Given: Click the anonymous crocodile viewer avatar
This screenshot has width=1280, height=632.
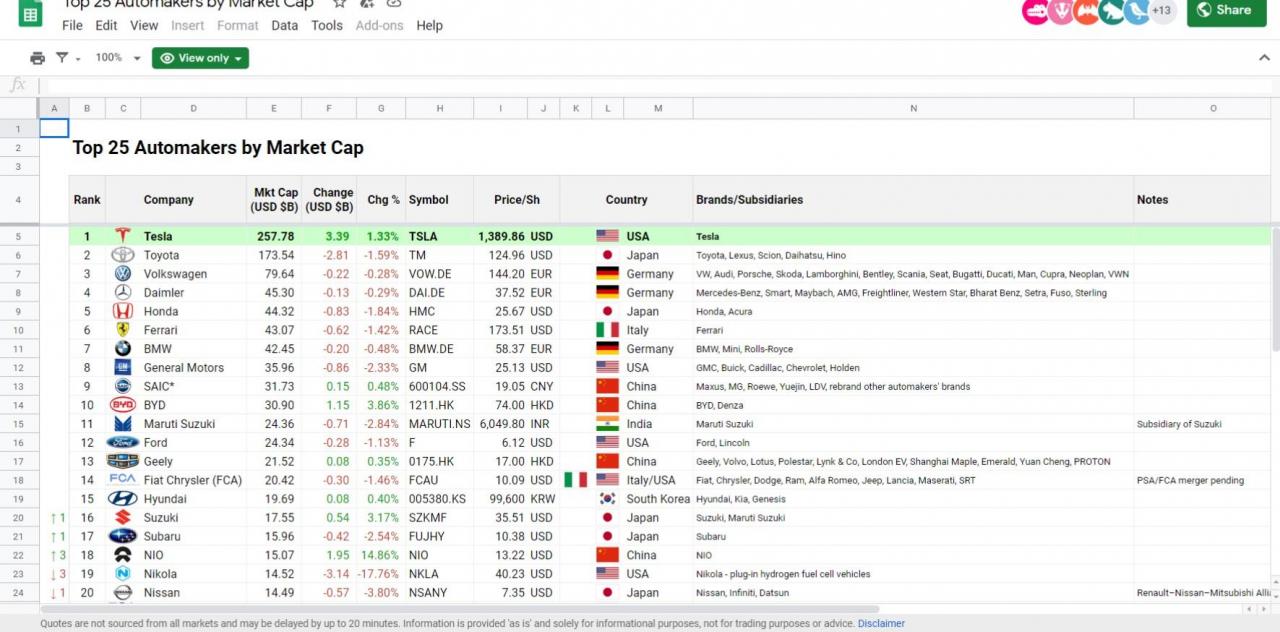Looking at the screenshot, I should click(1035, 11).
